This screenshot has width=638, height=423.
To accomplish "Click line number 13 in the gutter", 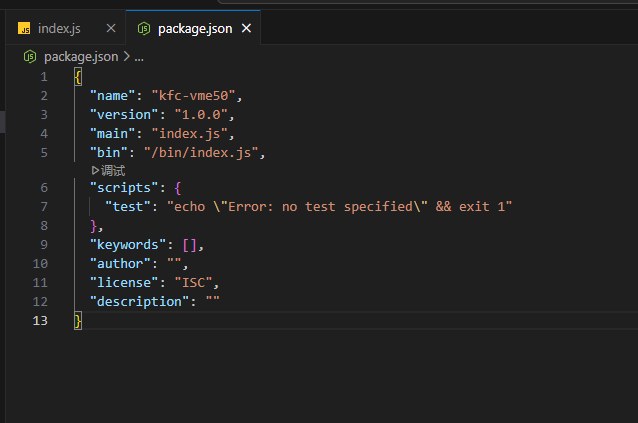I will click(41, 320).
